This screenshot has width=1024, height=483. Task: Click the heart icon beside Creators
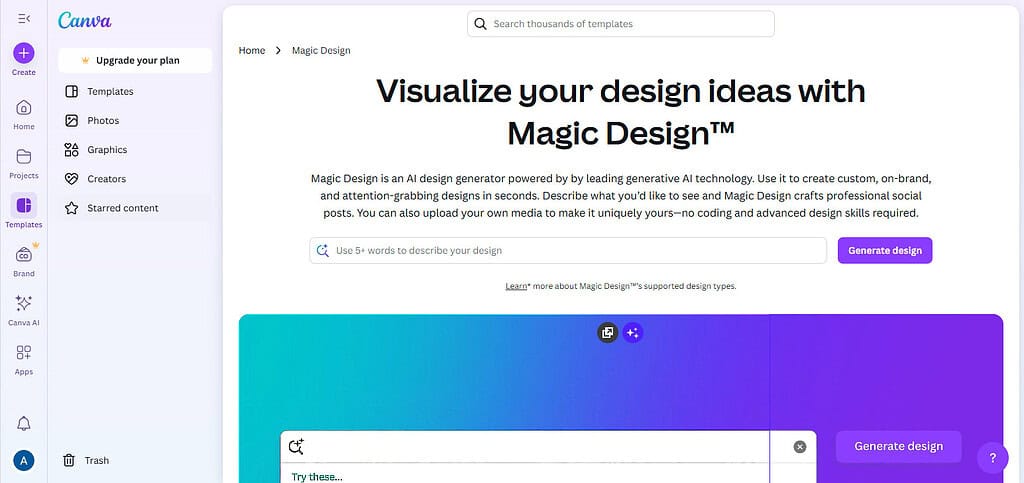[x=71, y=179]
